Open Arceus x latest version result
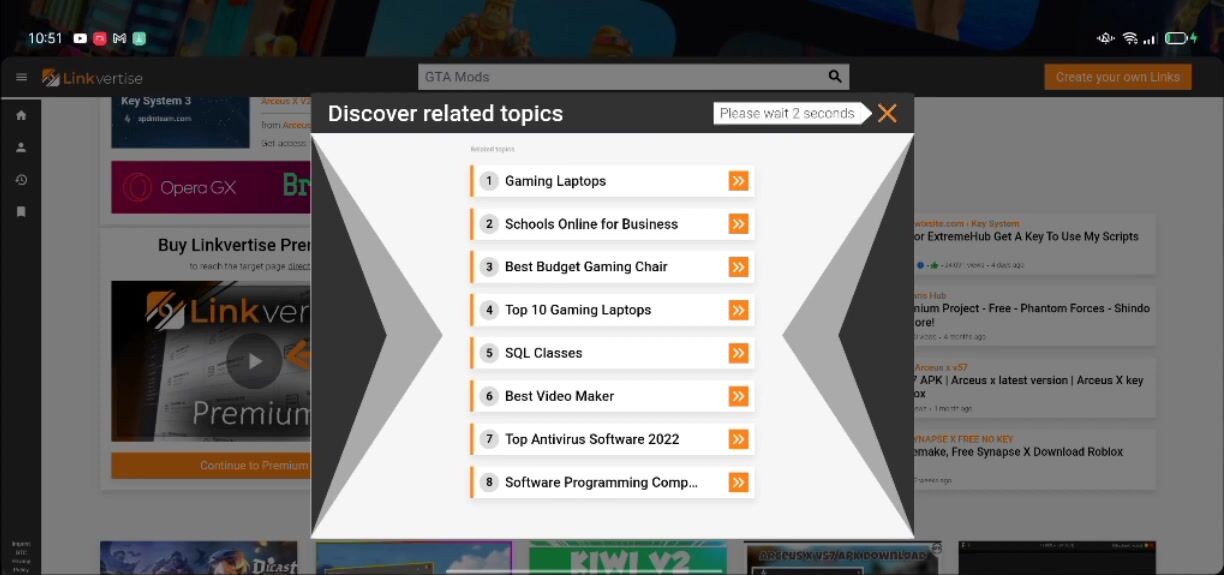Image resolution: width=1224 pixels, height=575 pixels. pos(1034,387)
